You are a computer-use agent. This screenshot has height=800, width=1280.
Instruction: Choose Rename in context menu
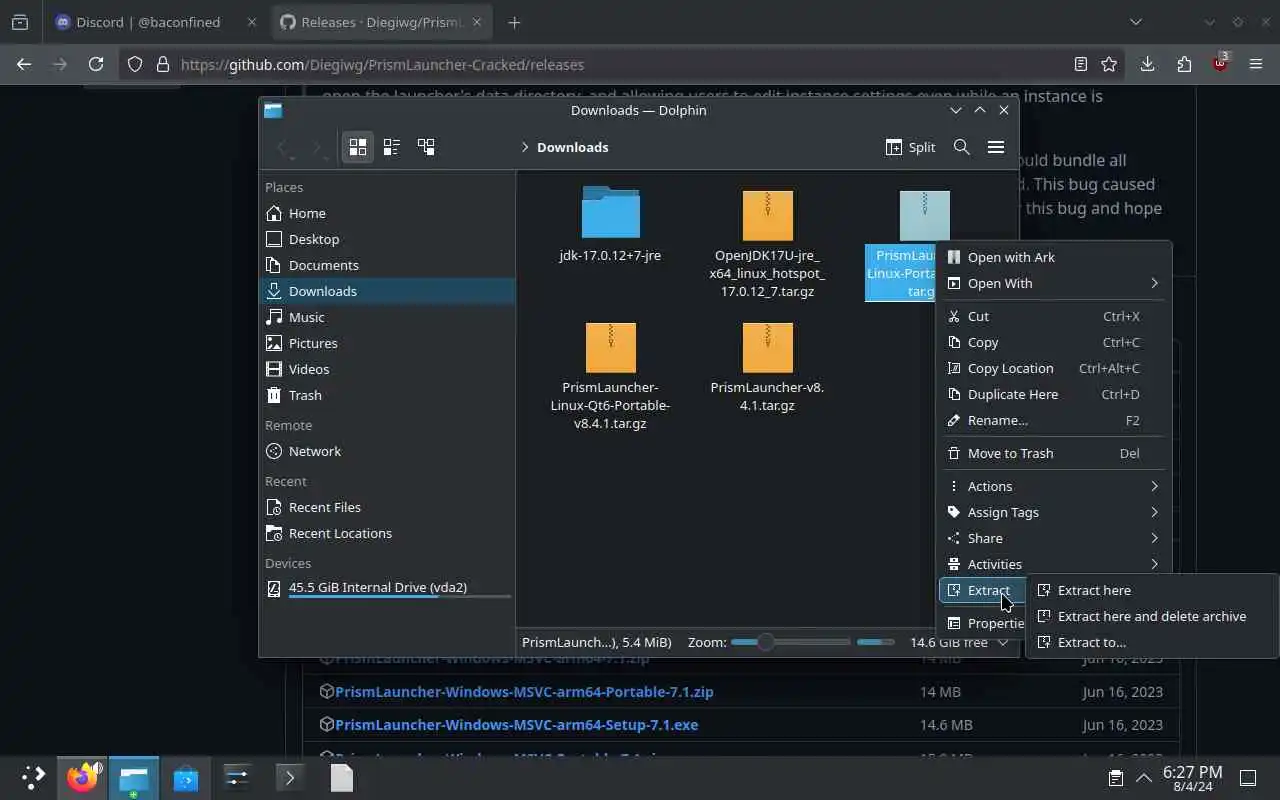[1053, 420]
